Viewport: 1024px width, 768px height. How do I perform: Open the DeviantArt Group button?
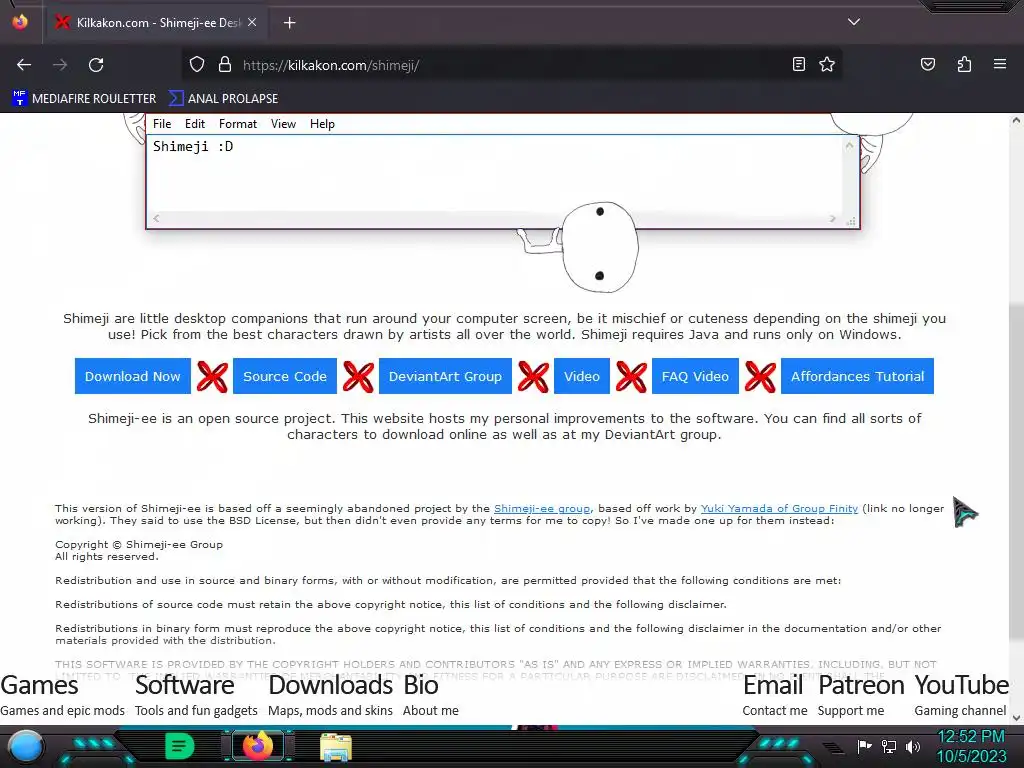tap(445, 376)
